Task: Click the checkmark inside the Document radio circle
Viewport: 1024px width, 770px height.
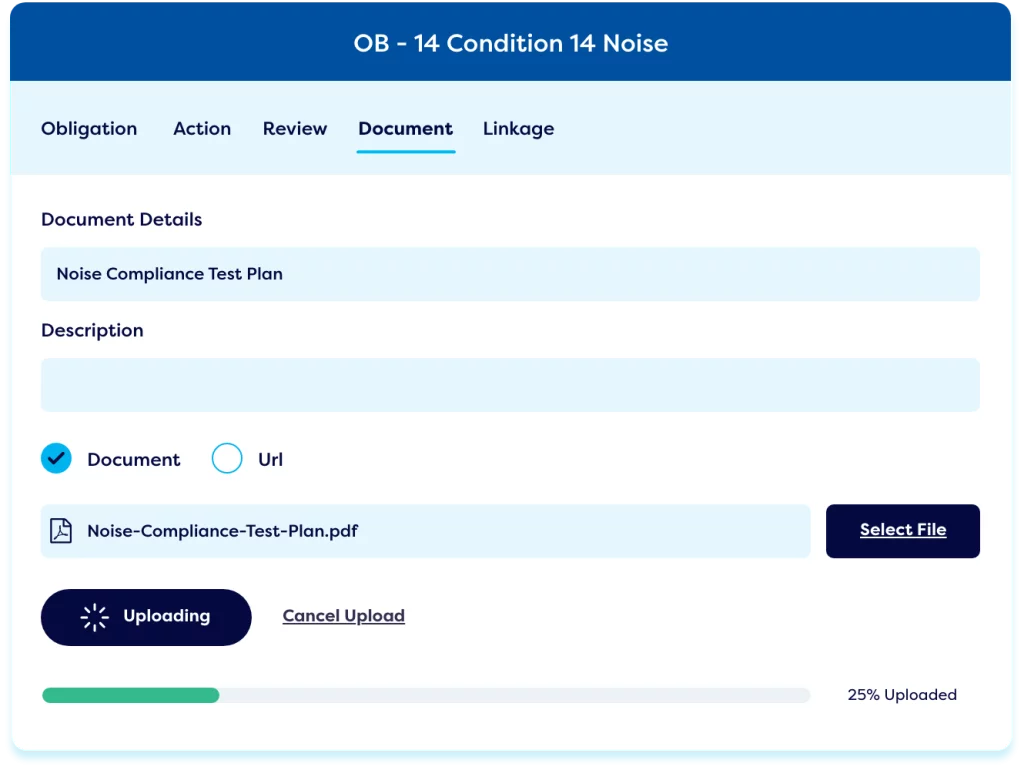Action: [x=56, y=458]
